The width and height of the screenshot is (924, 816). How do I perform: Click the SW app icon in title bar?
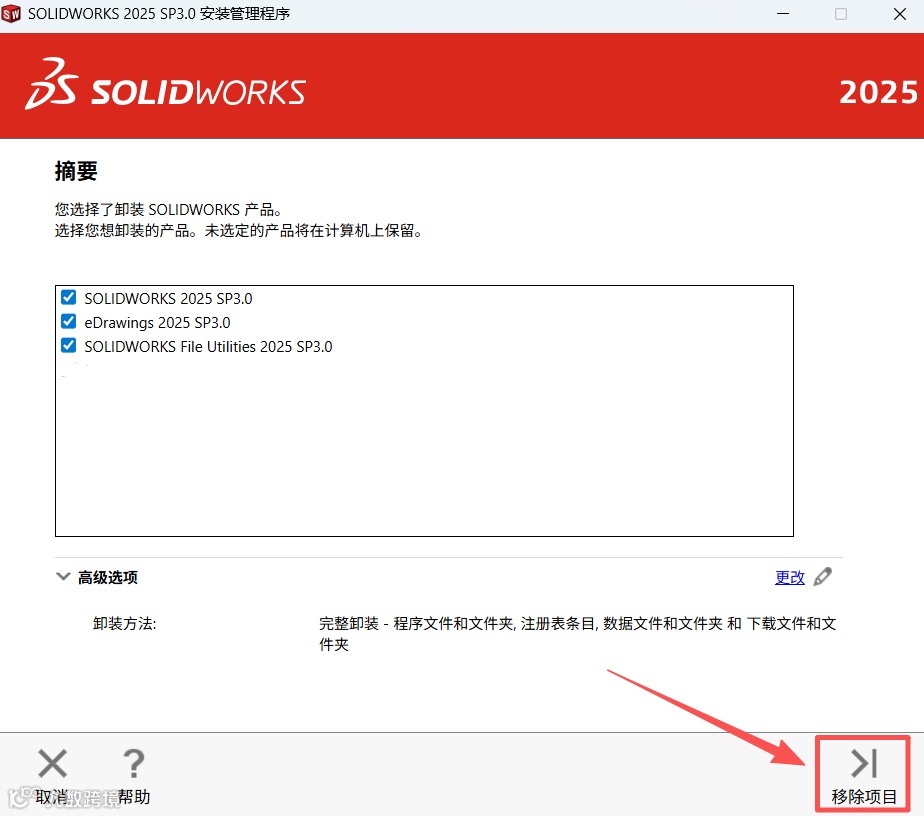click(x=11, y=14)
